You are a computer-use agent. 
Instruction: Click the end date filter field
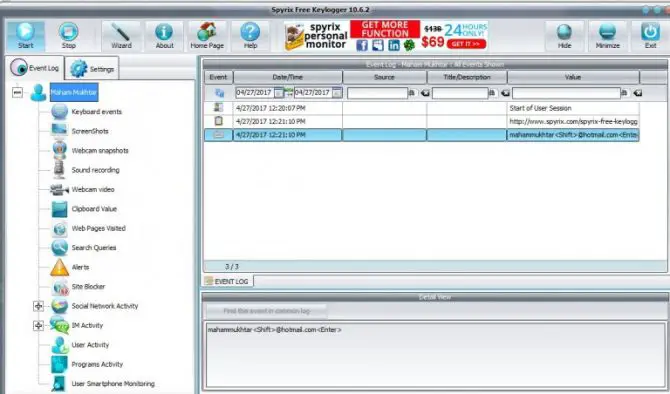[x=313, y=93]
